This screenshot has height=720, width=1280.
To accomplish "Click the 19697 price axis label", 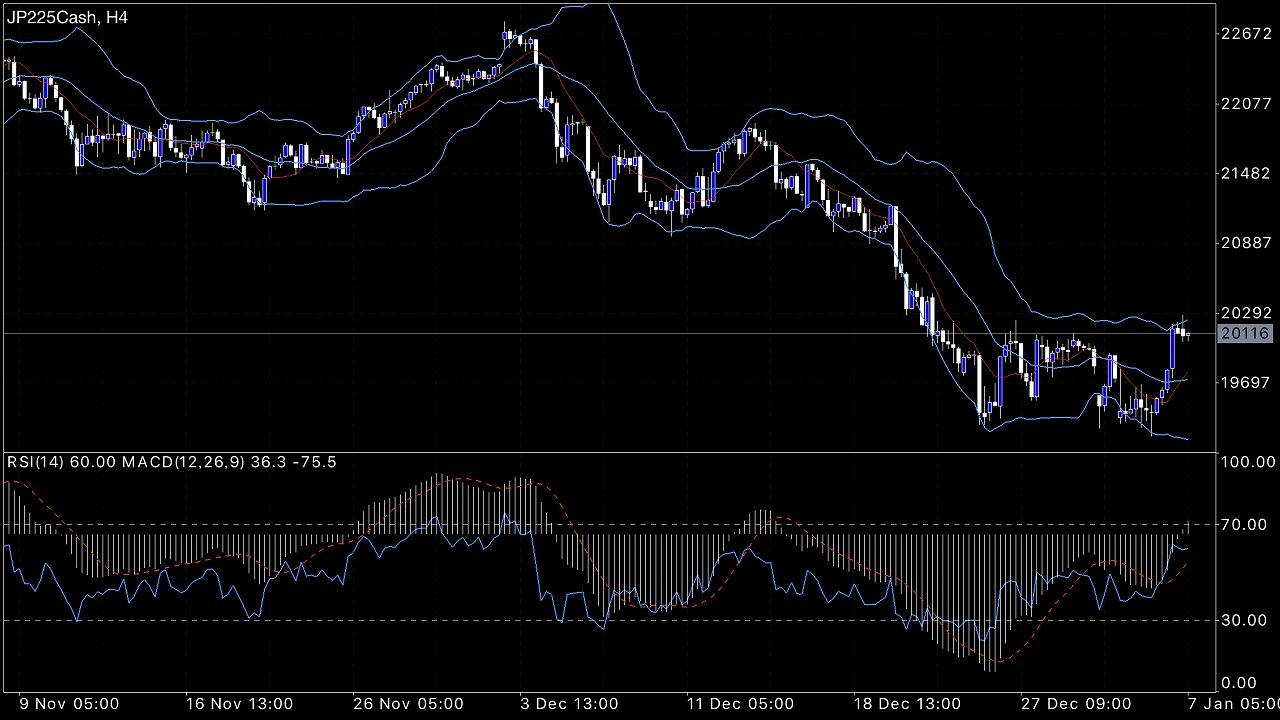I will [1245, 383].
